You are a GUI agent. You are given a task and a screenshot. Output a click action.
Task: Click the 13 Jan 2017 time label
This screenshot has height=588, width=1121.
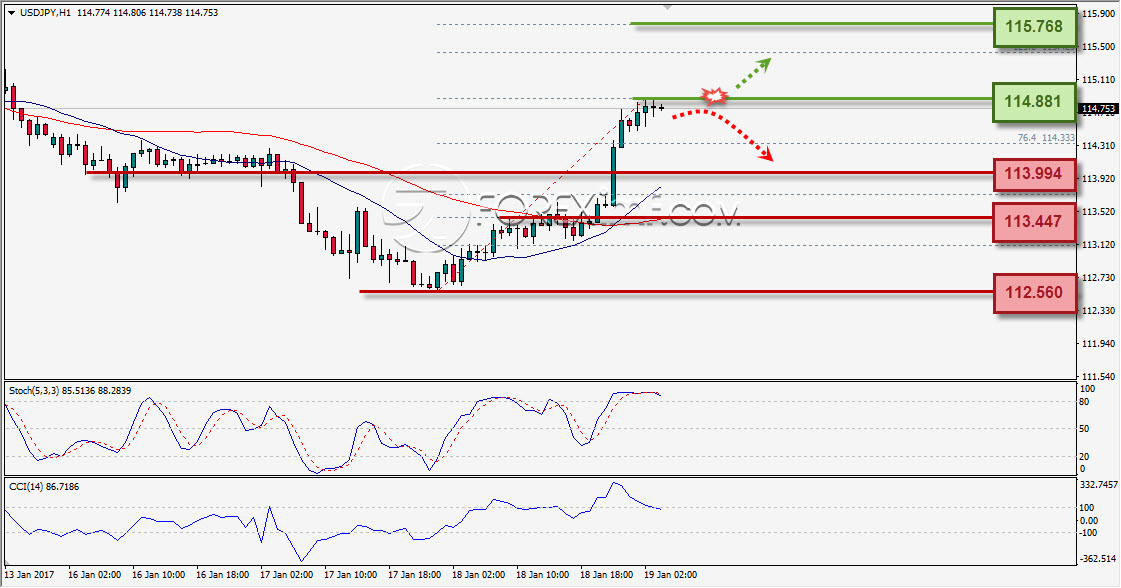coord(29,574)
